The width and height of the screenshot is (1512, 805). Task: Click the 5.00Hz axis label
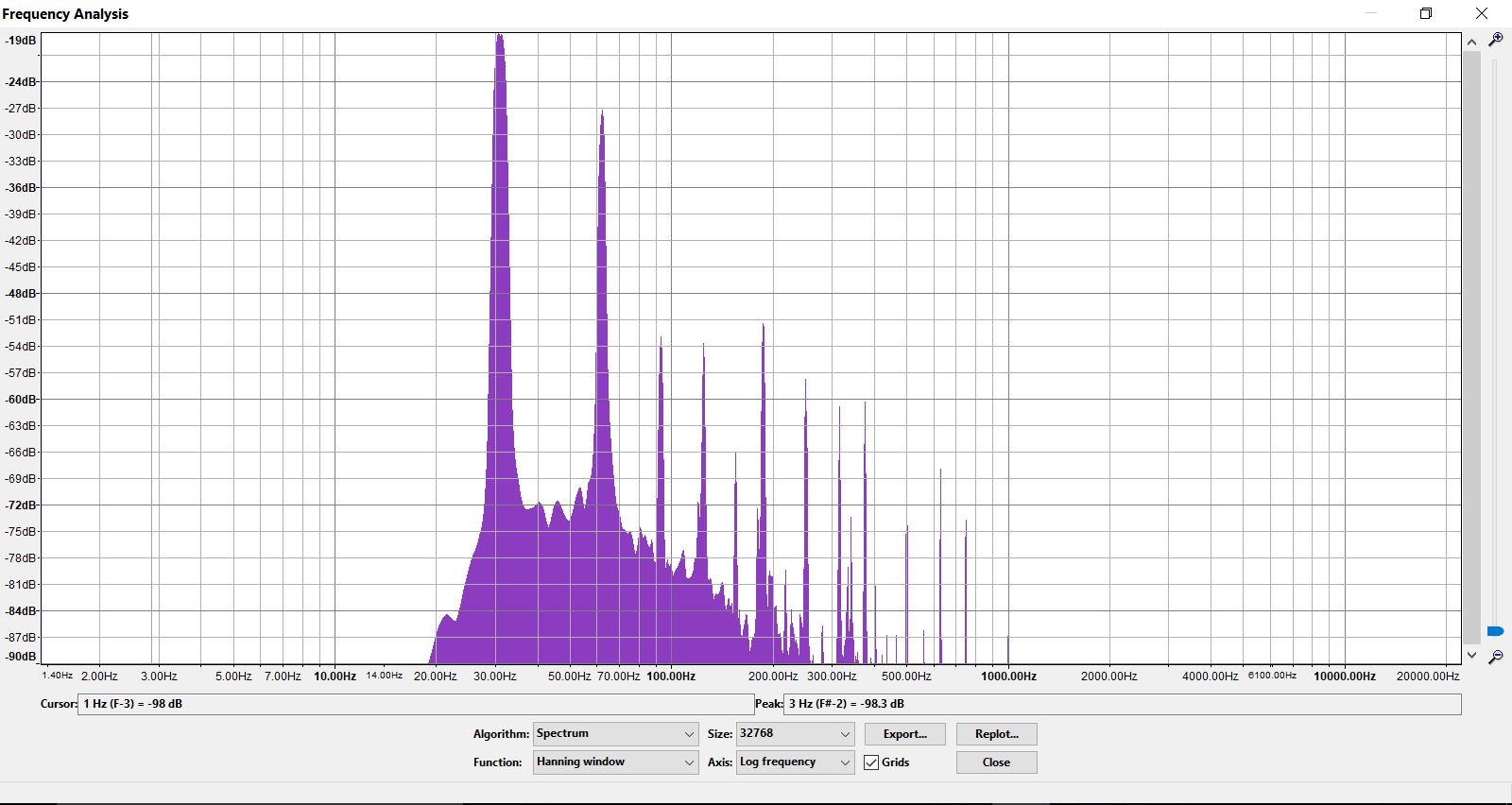tap(233, 677)
